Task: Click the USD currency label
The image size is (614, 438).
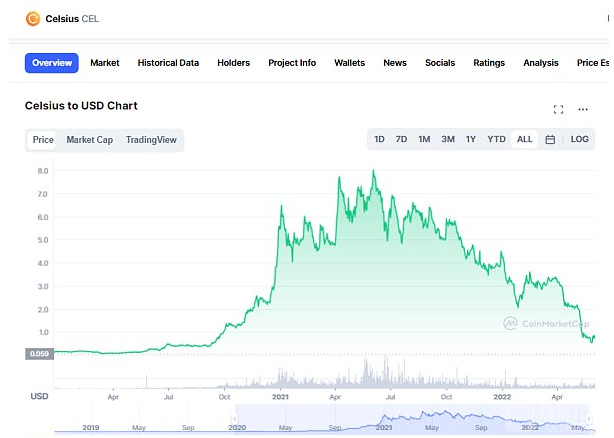Action: [x=39, y=397]
